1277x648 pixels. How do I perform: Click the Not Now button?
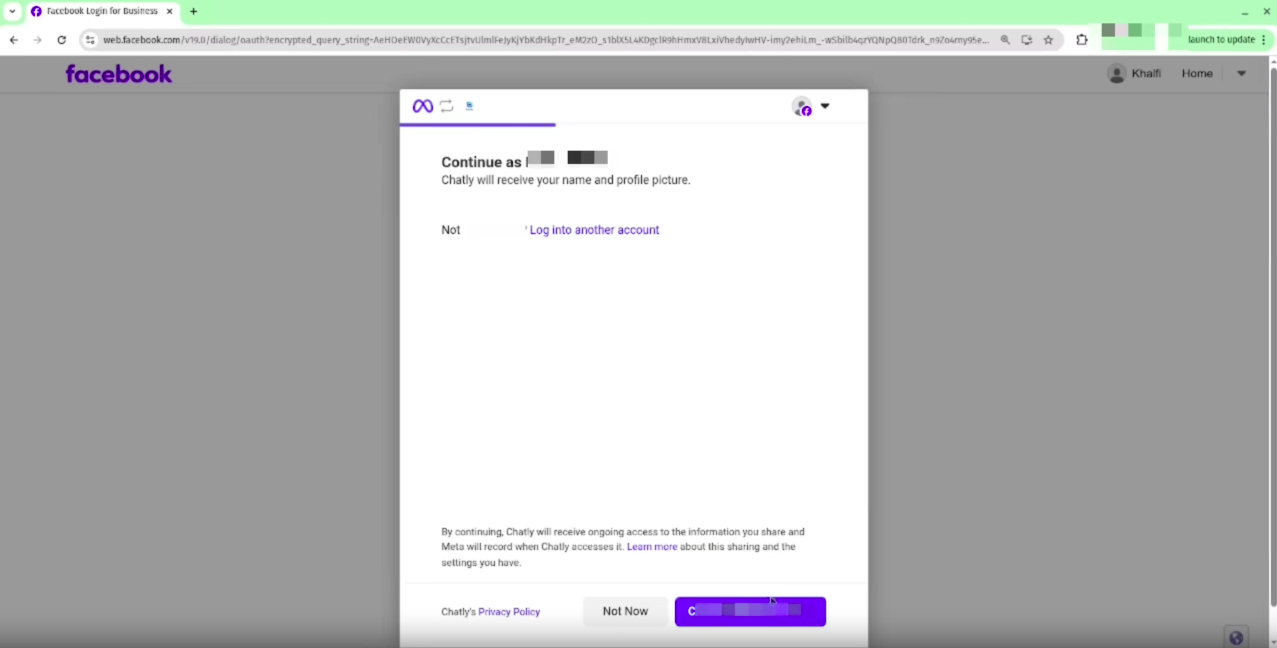click(625, 611)
